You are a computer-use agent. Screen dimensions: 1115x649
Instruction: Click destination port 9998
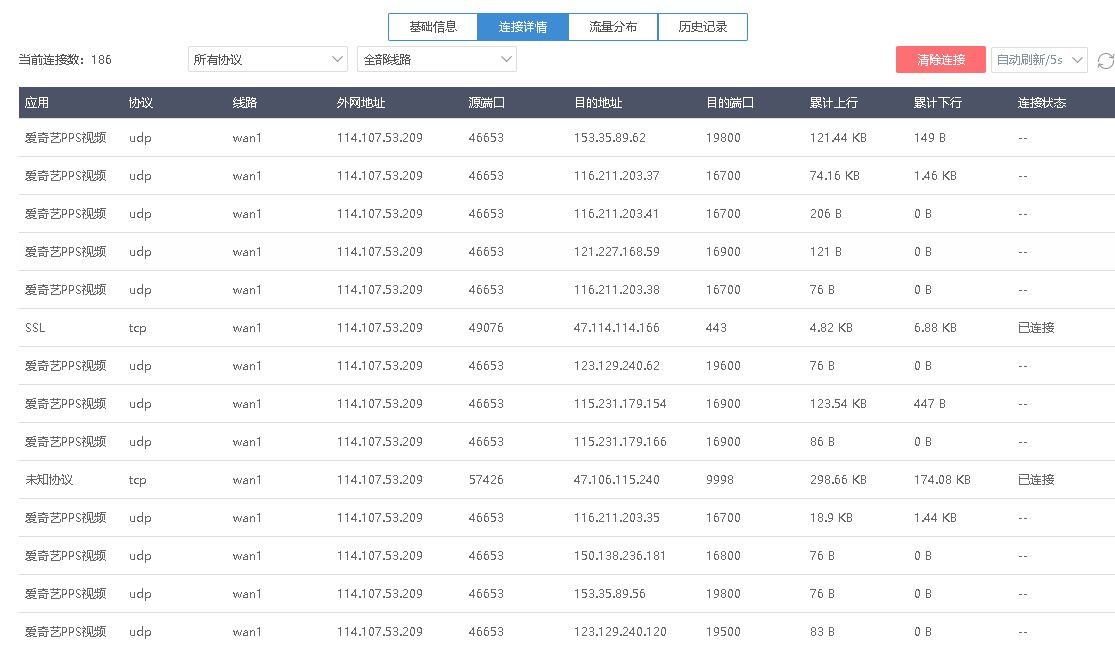coord(720,480)
